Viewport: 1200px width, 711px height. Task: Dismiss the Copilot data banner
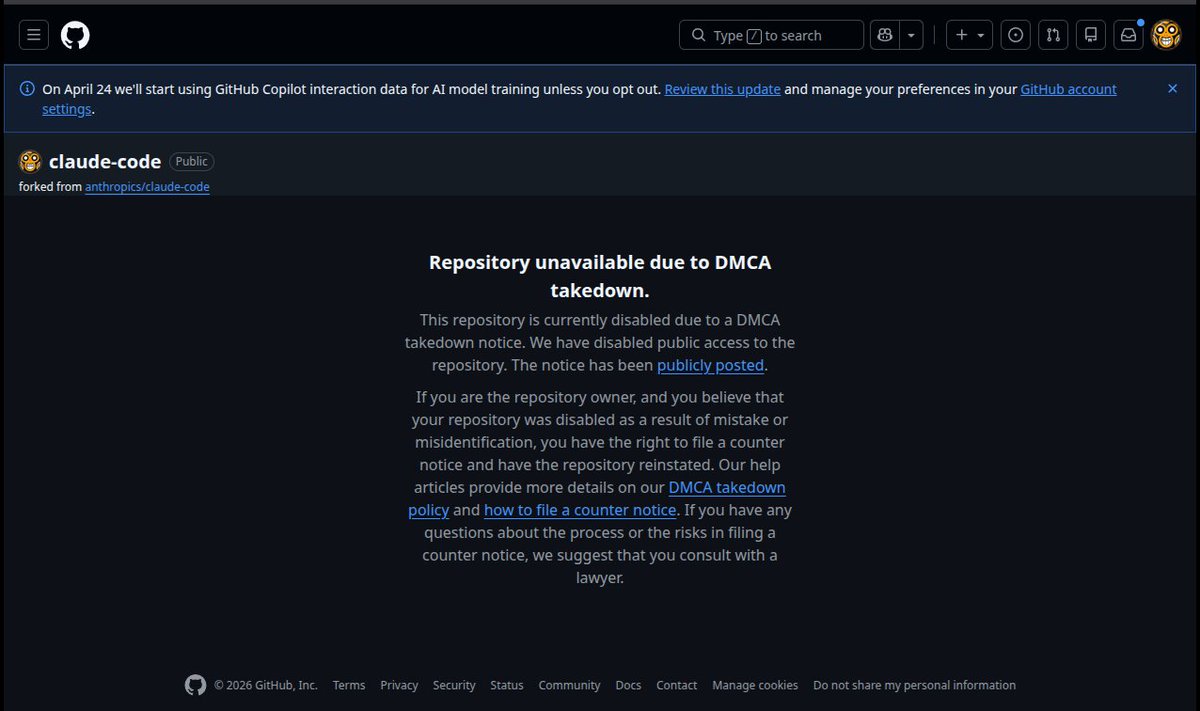[1172, 89]
